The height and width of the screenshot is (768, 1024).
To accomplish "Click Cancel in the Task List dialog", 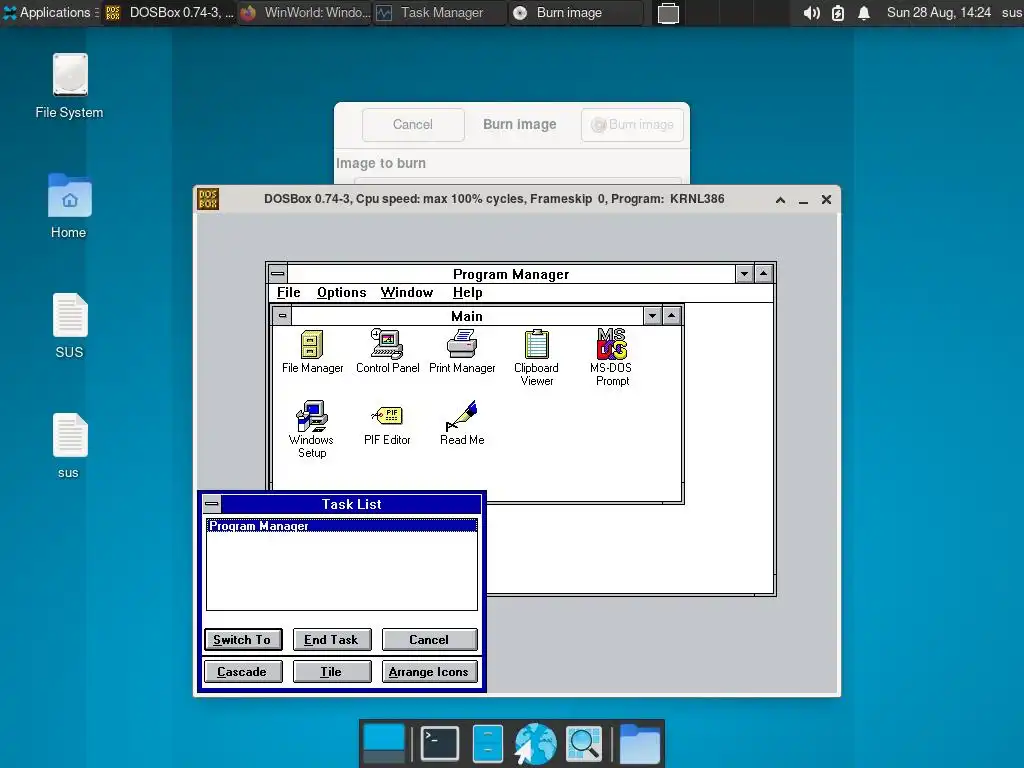I will [x=429, y=640].
